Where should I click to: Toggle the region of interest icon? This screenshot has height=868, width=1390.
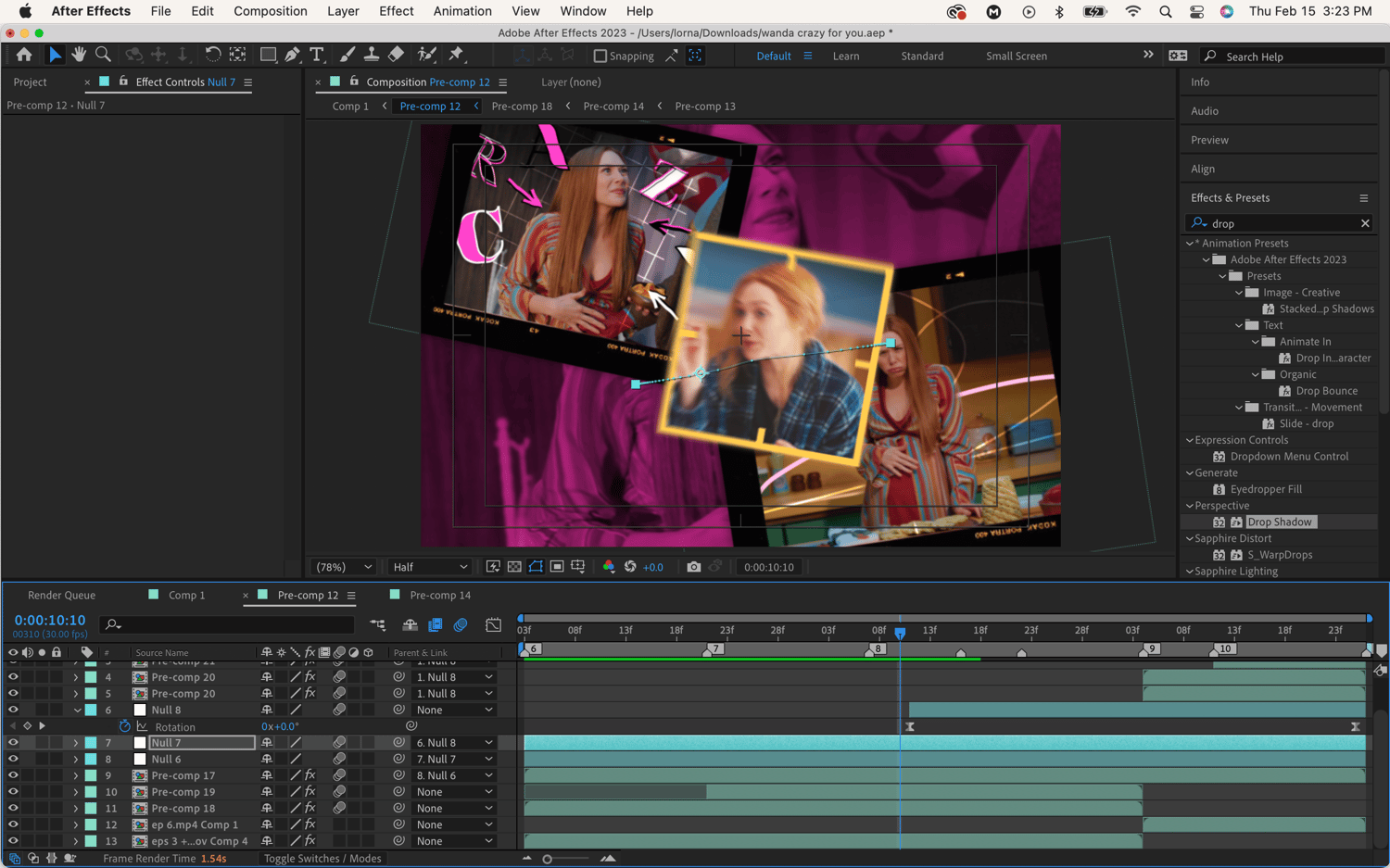pyautogui.click(x=557, y=567)
